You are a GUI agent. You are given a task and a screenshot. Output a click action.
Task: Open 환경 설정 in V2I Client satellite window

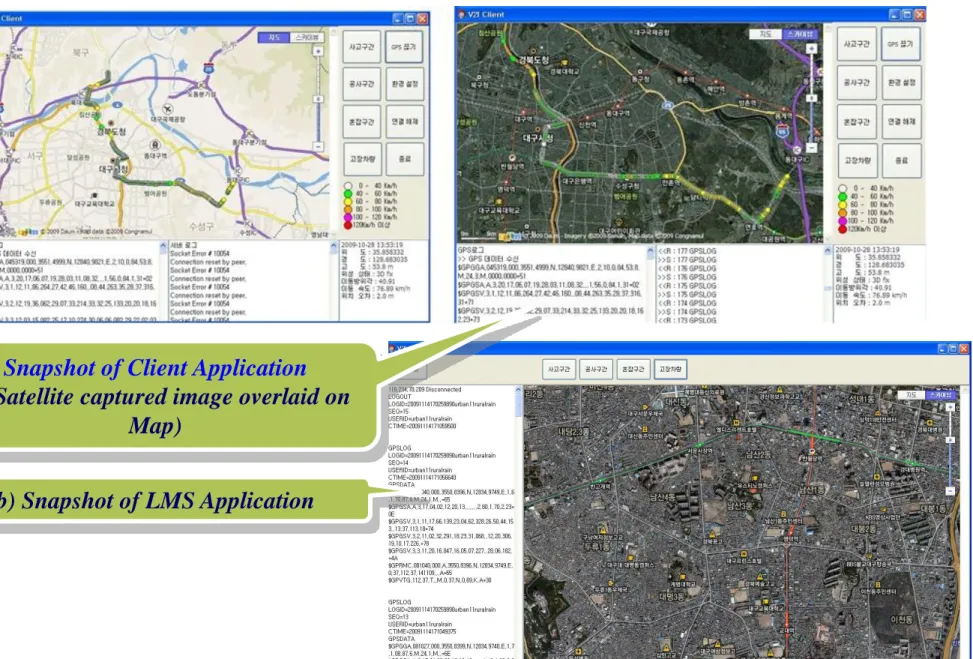point(900,83)
